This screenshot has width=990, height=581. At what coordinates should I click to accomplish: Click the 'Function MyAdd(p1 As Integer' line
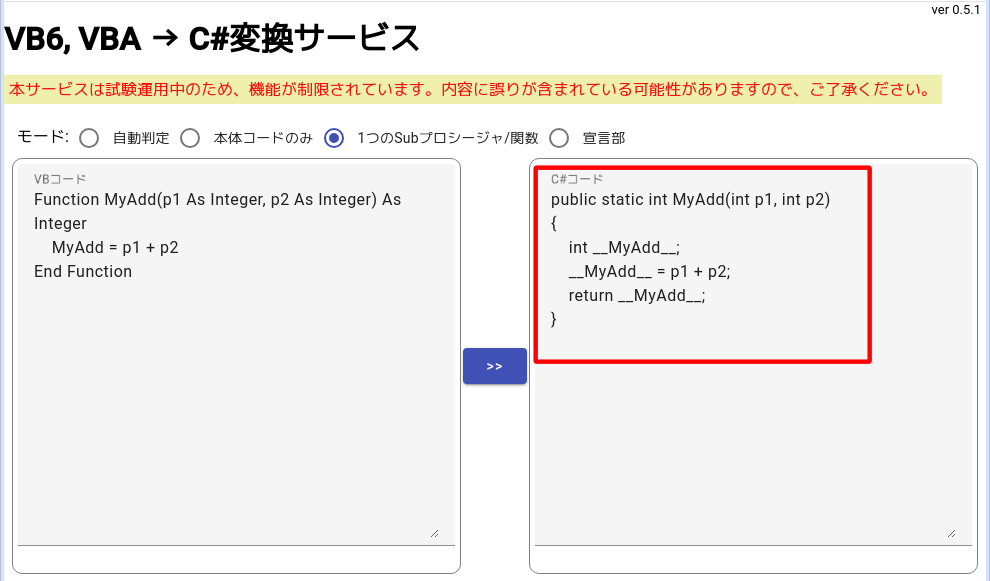coord(218,200)
